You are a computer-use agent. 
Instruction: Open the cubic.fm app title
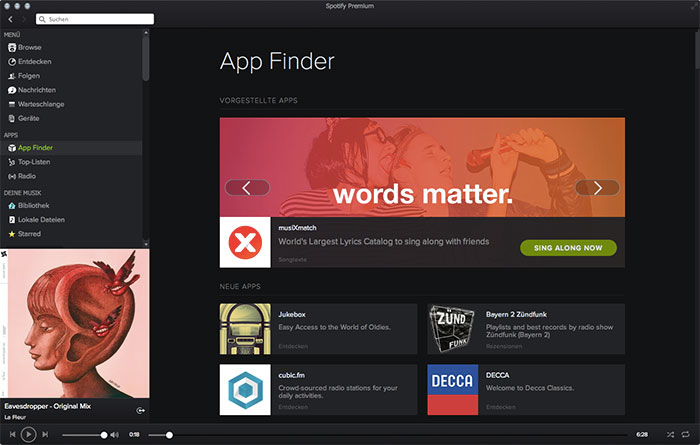[x=292, y=375]
